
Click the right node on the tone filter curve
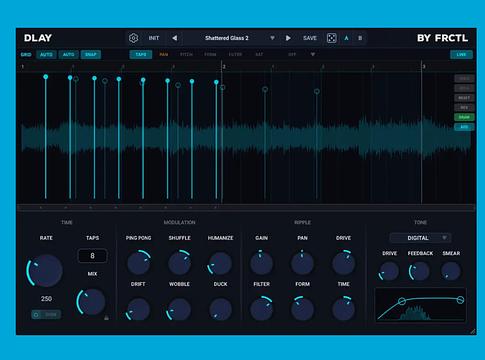pyautogui.click(x=460, y=300)
